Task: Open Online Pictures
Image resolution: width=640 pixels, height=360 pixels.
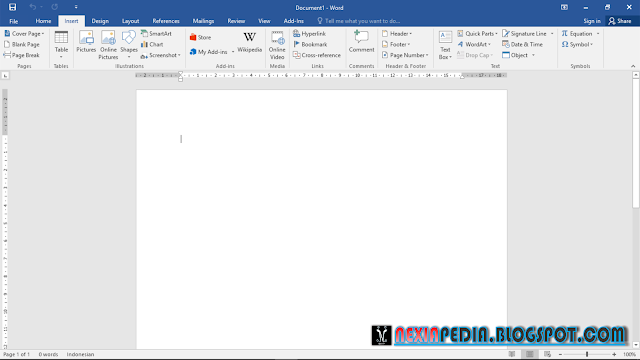Action: (x=108, y=45)
